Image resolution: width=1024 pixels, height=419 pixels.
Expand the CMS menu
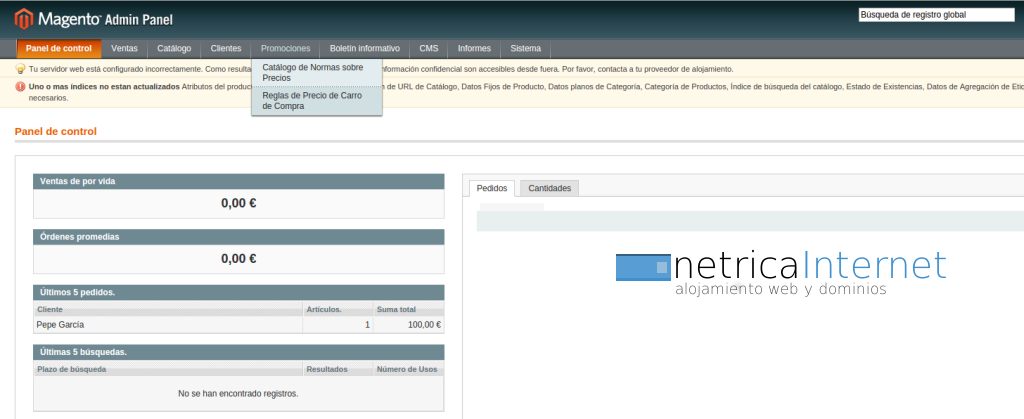(x=429, y=48)
